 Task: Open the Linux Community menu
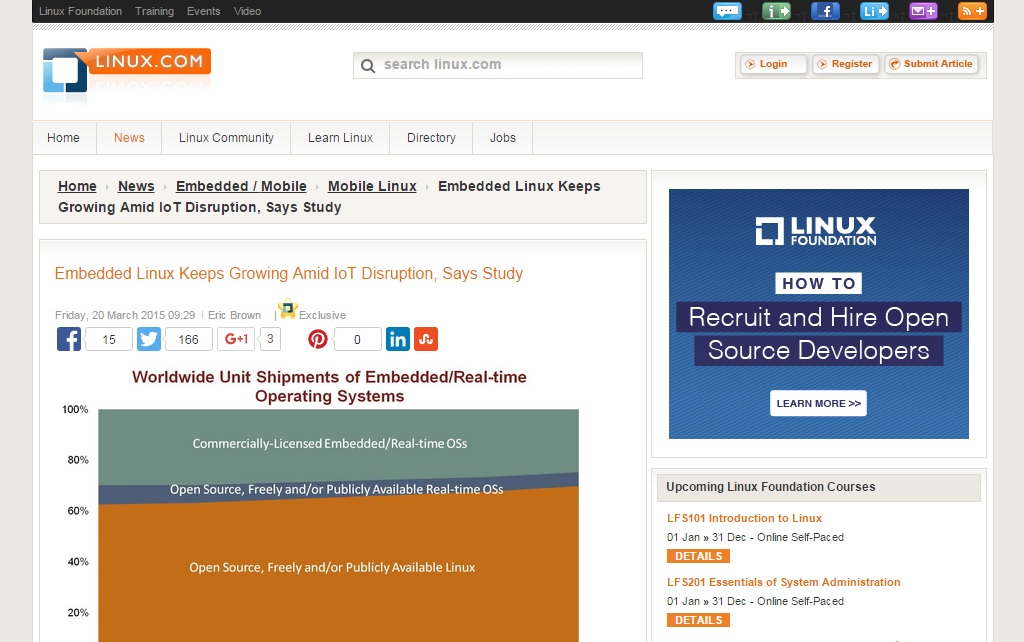tap(226, 138)
